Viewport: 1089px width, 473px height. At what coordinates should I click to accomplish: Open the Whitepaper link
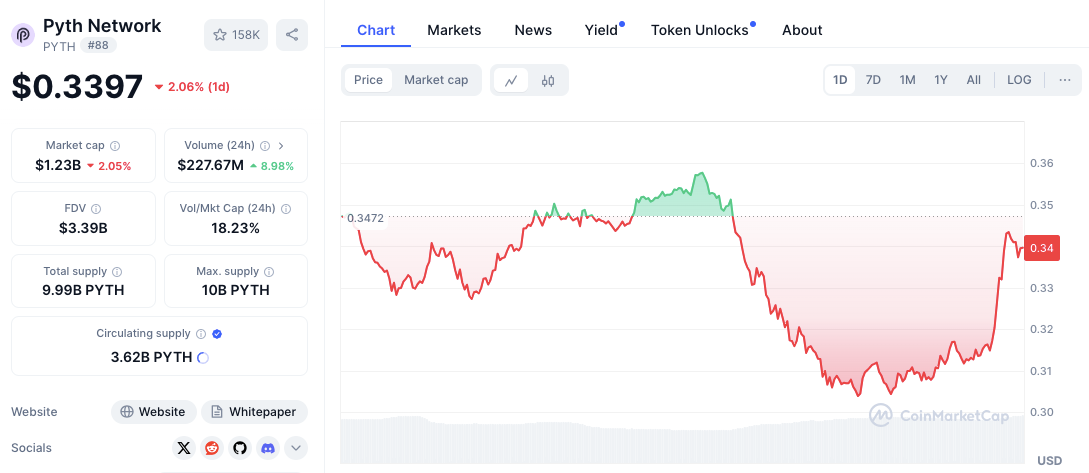255,412
